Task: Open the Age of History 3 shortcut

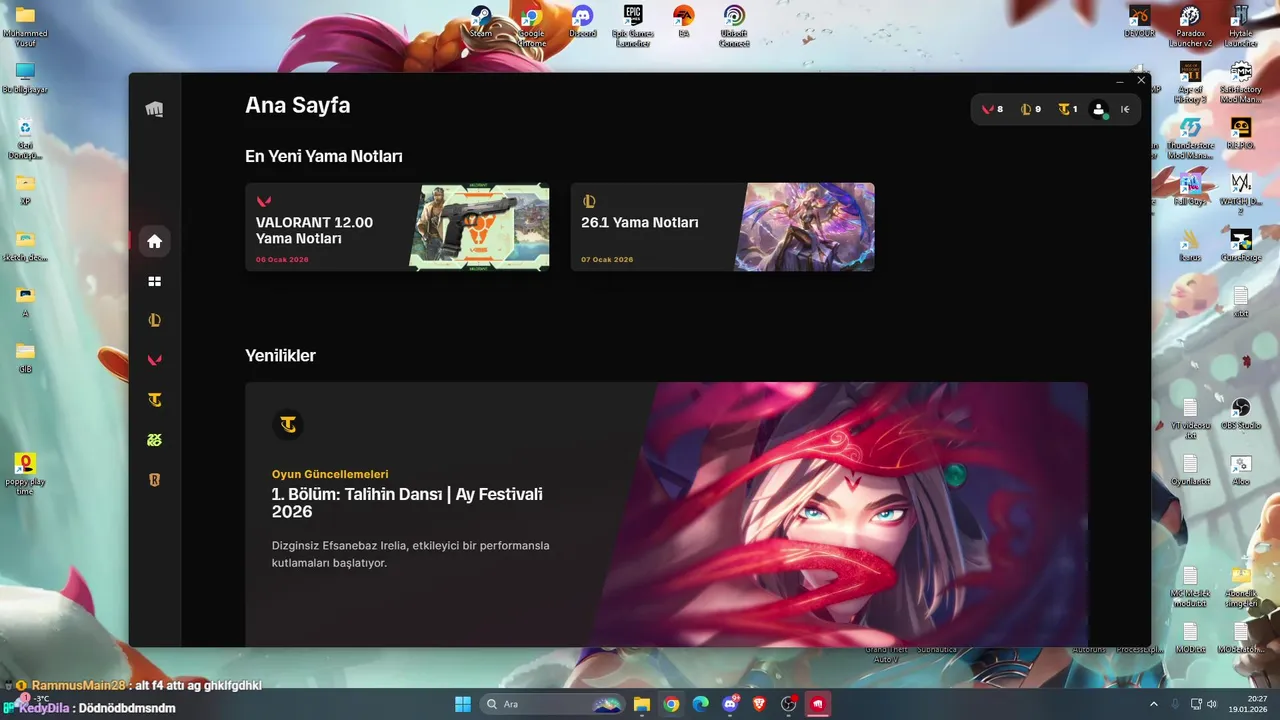Action: 1190,82
